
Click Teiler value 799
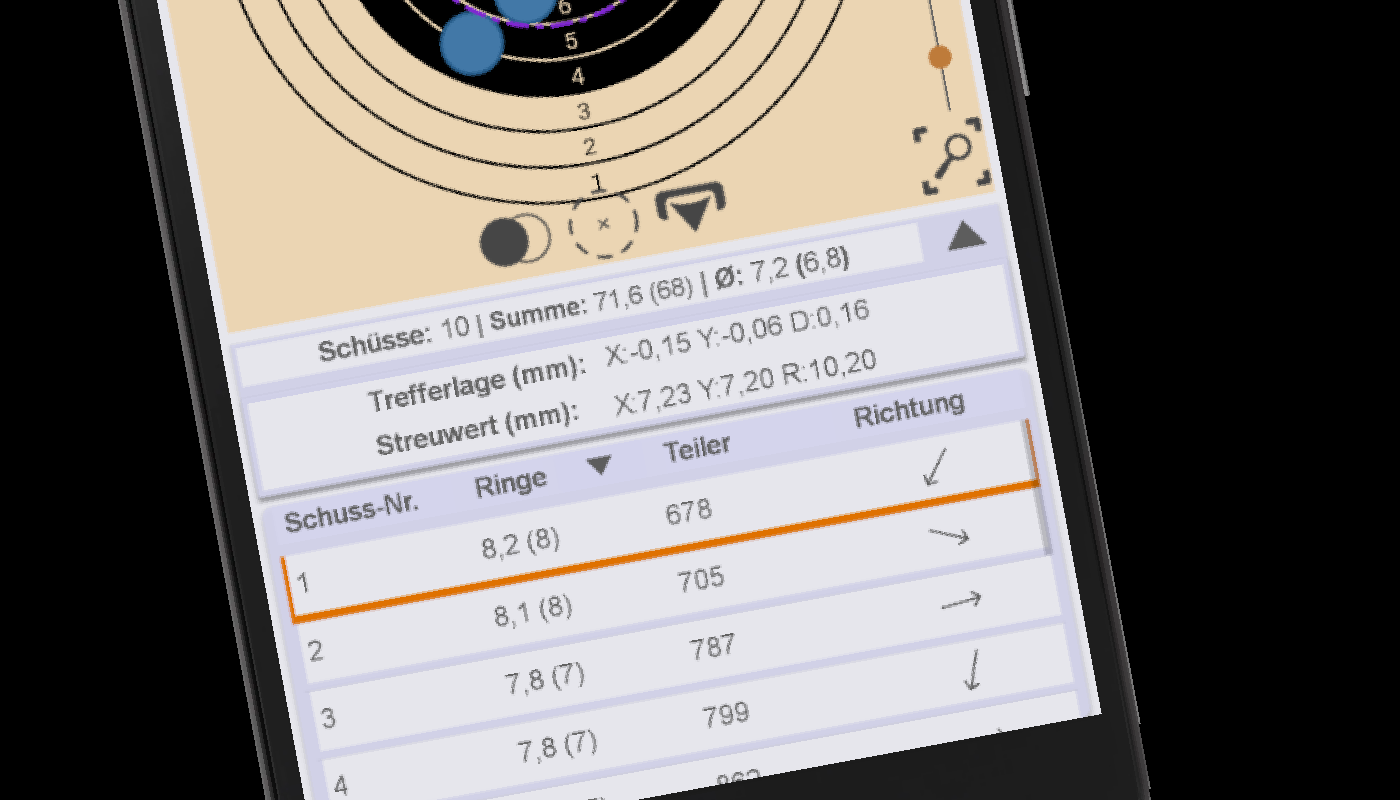pos(725,715)
